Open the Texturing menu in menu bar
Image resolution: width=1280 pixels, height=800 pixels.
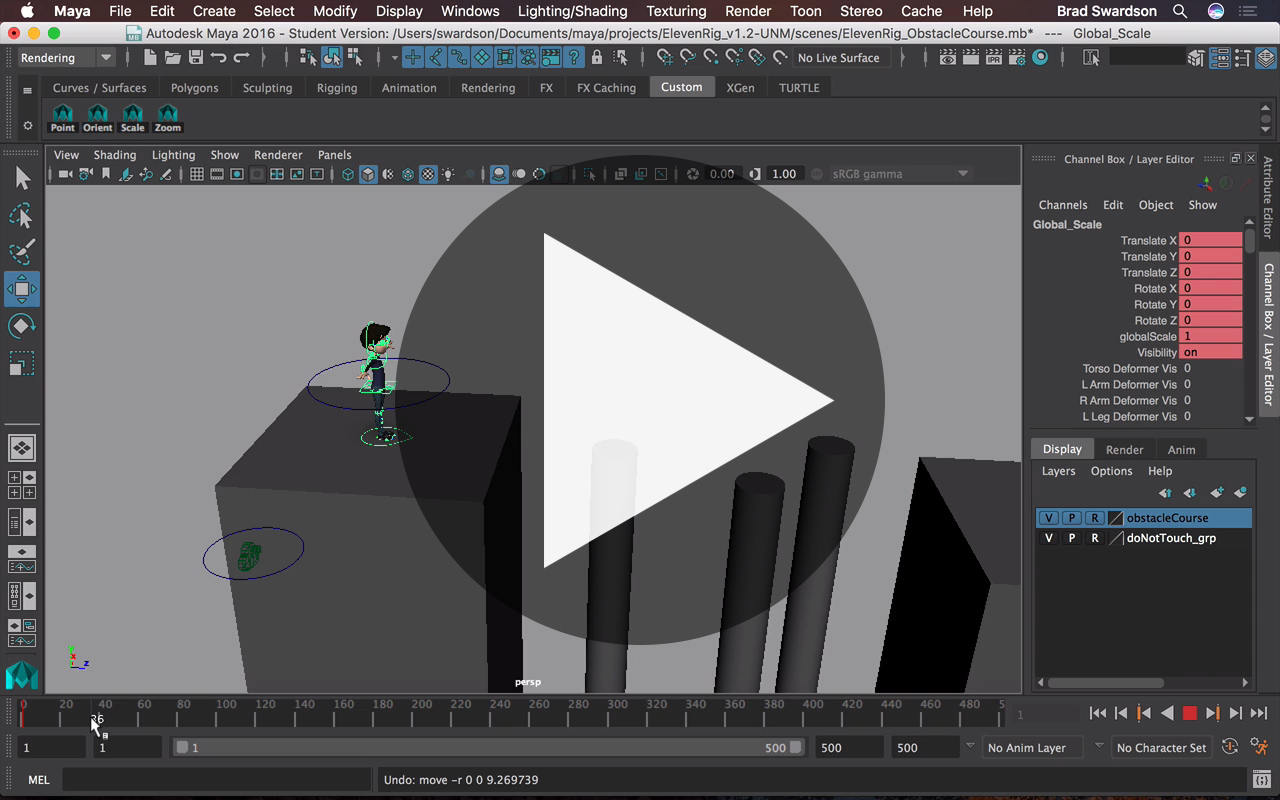pos(676,11)
